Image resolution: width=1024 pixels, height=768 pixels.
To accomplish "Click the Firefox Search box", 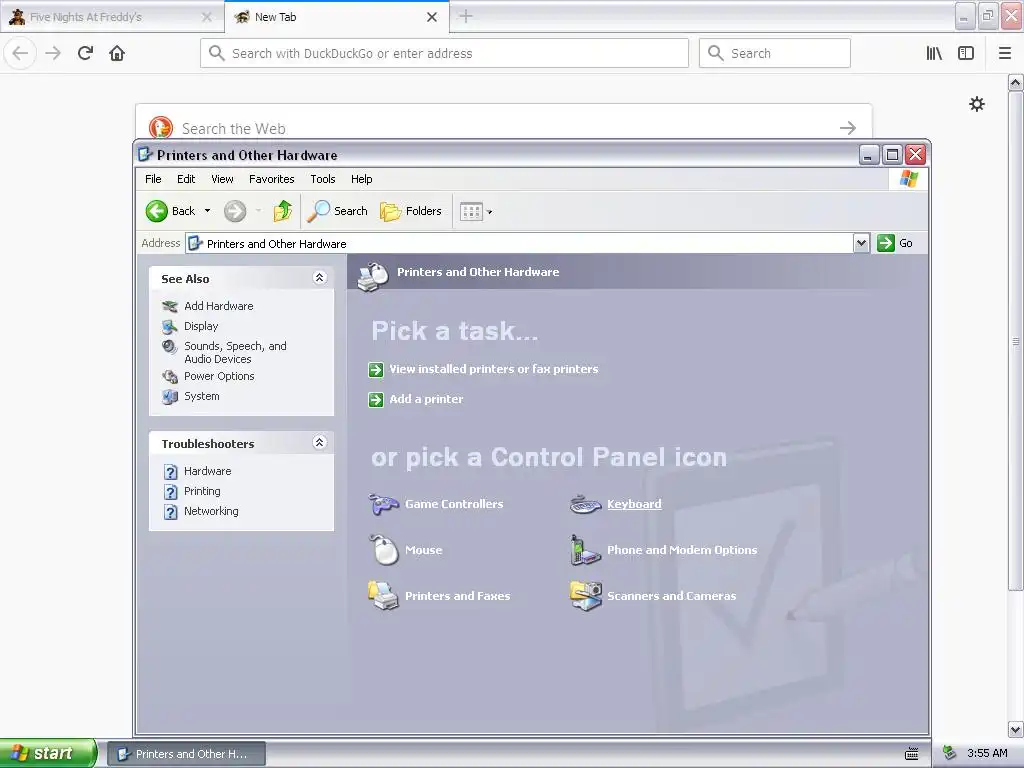I will point(775,53).
